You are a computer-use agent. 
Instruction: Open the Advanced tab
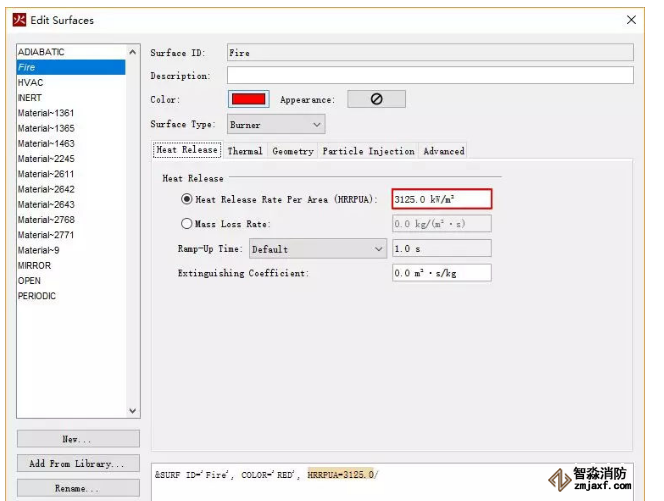[x=443, y=151]
